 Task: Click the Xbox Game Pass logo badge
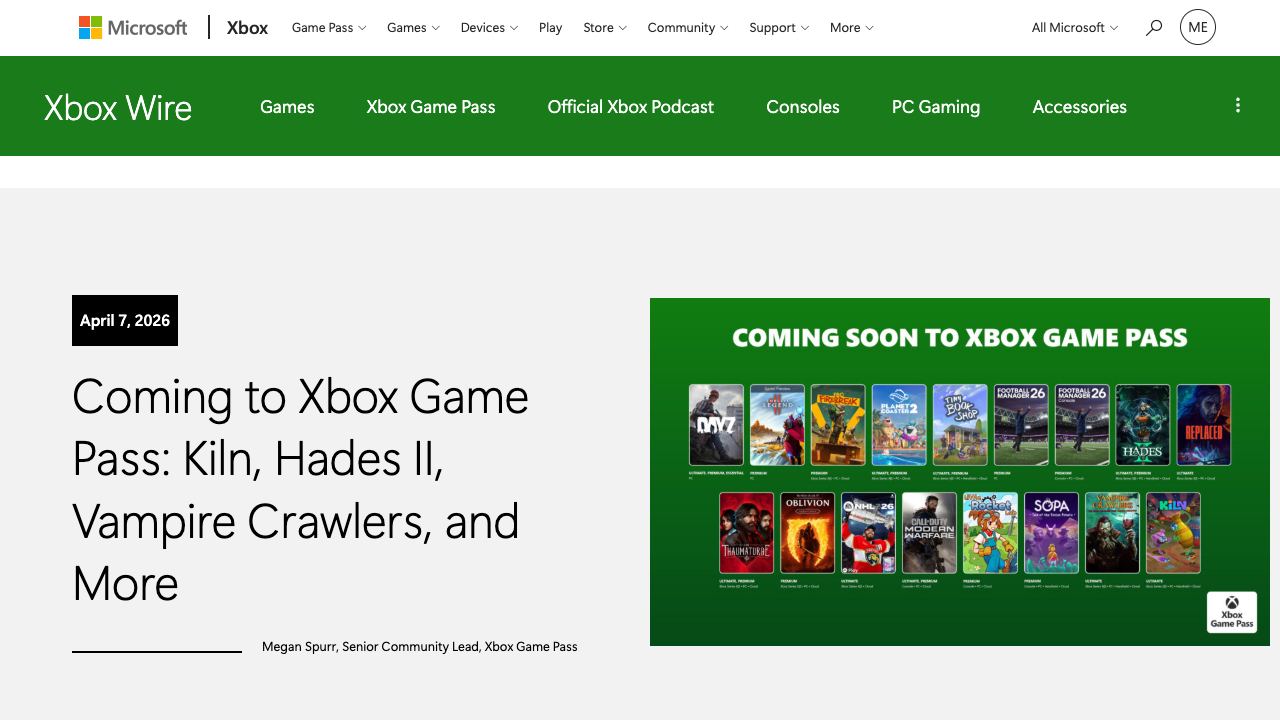click(x=1231, y=612)
